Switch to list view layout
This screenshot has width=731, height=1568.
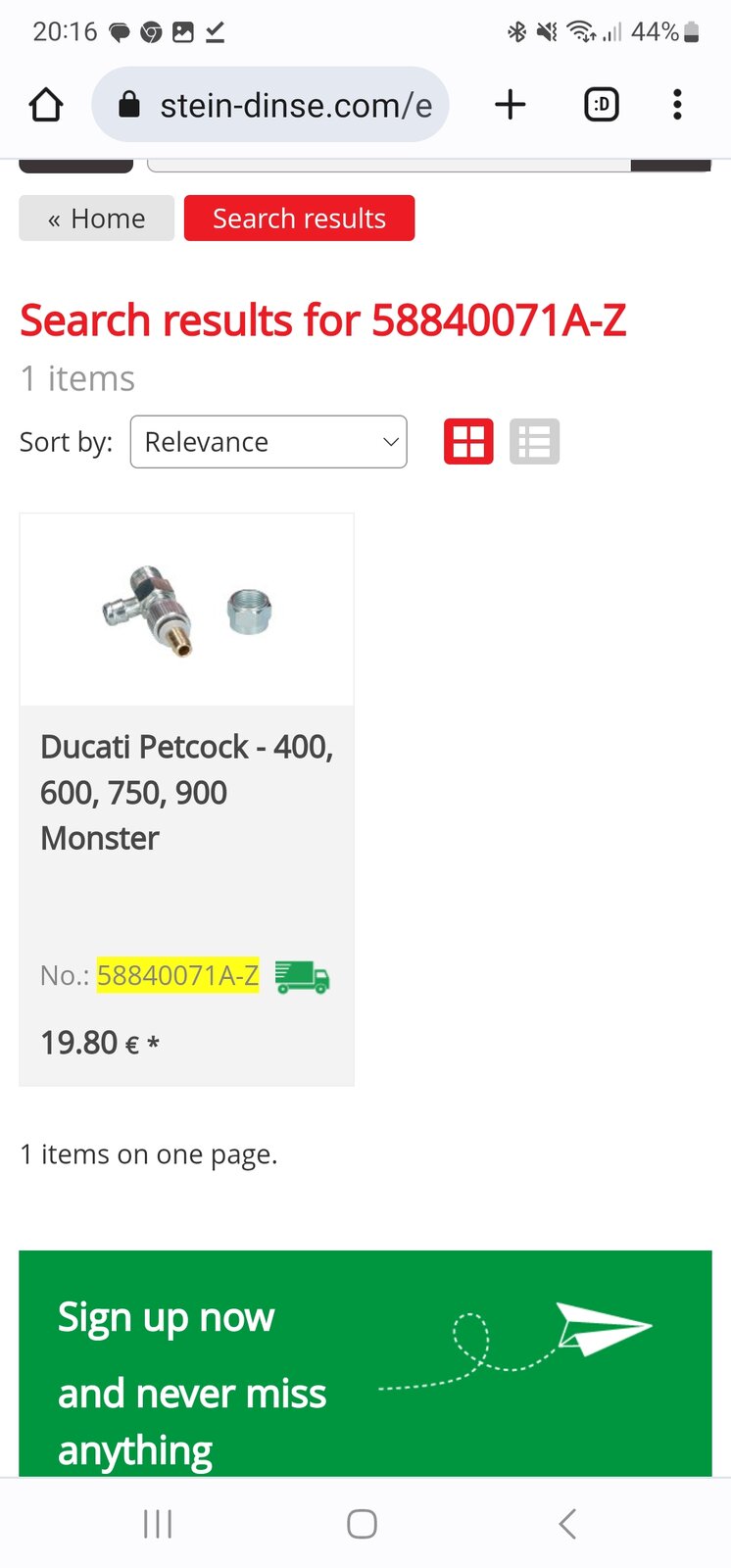pyautogui.click(x=534, y=442)
